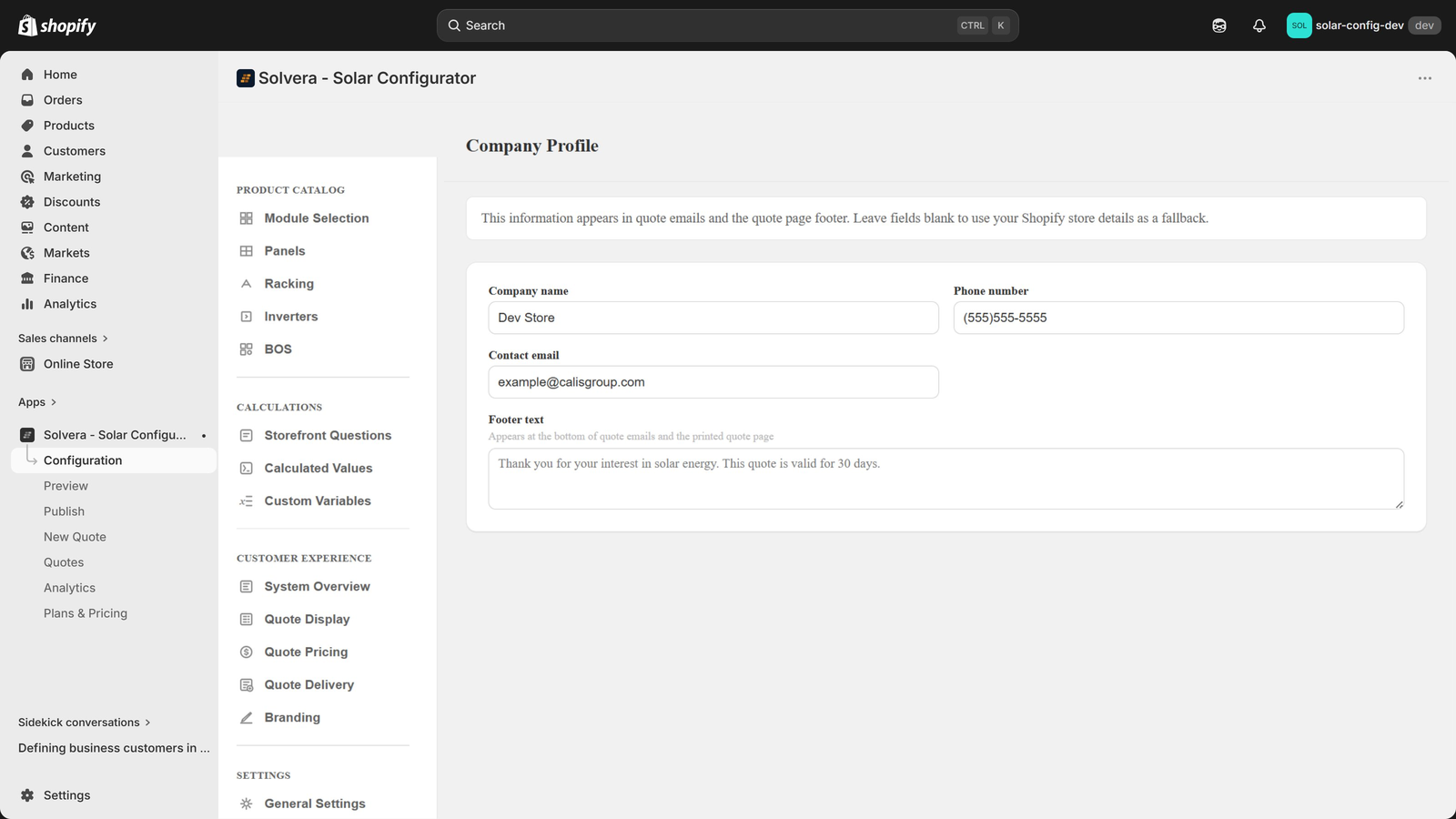The width and height of the screenshot is (1456, 819).
Task: Click the Online Store icon
Action: point(27,364)
